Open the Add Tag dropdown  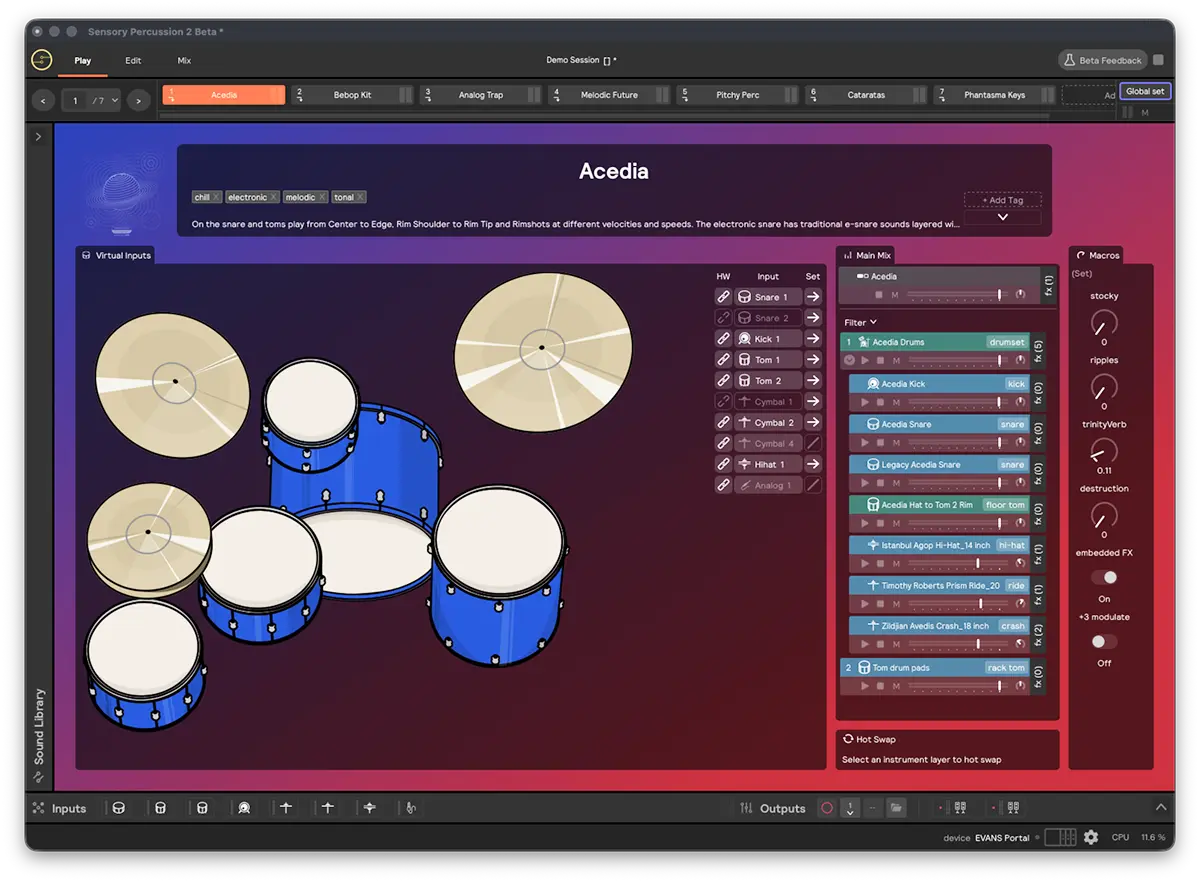pyautogui.click(x=1002, y=200)
